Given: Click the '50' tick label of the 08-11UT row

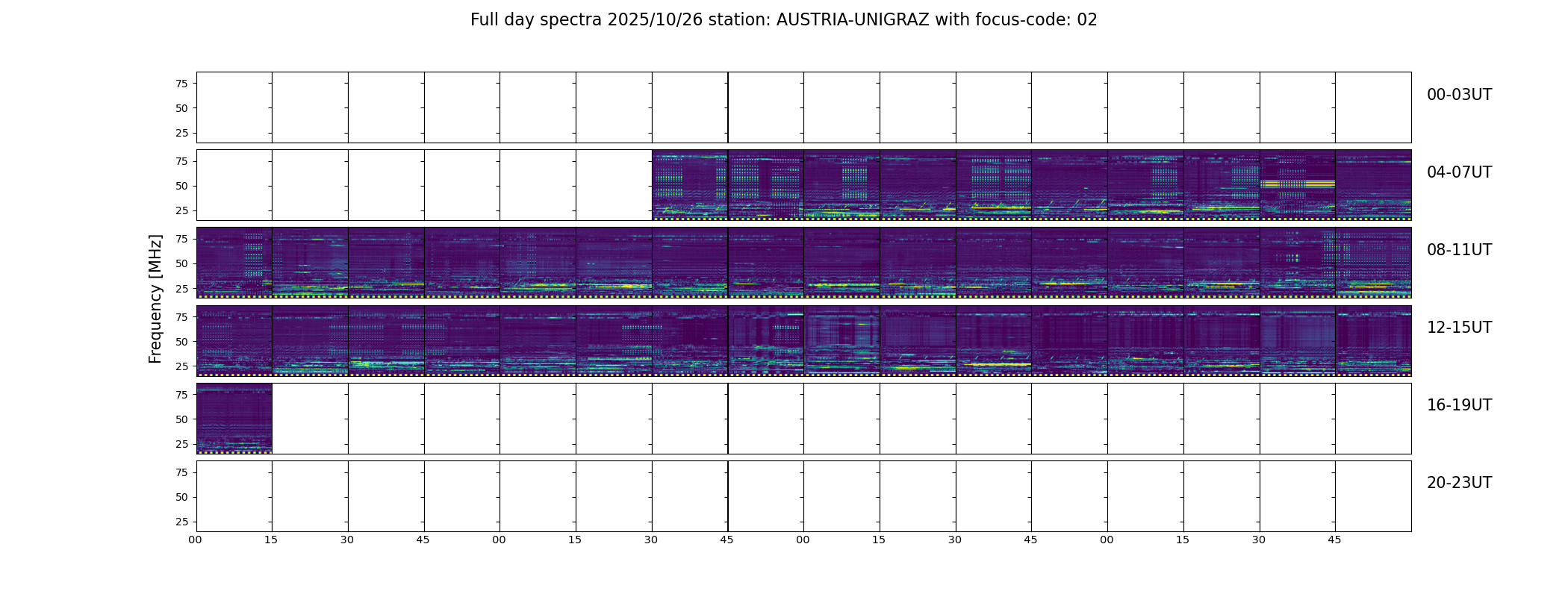Looking at the screenshot, I should [x=181, y=263].
